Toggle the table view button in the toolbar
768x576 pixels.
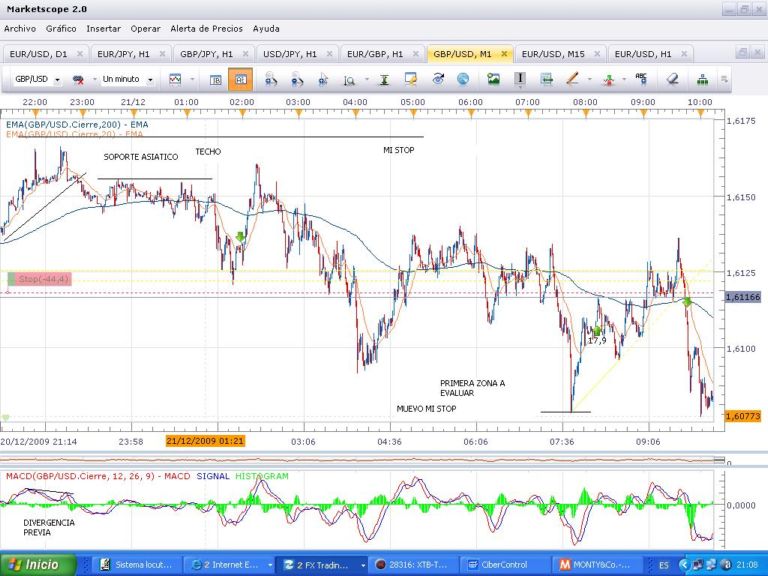tap(215, 79)
